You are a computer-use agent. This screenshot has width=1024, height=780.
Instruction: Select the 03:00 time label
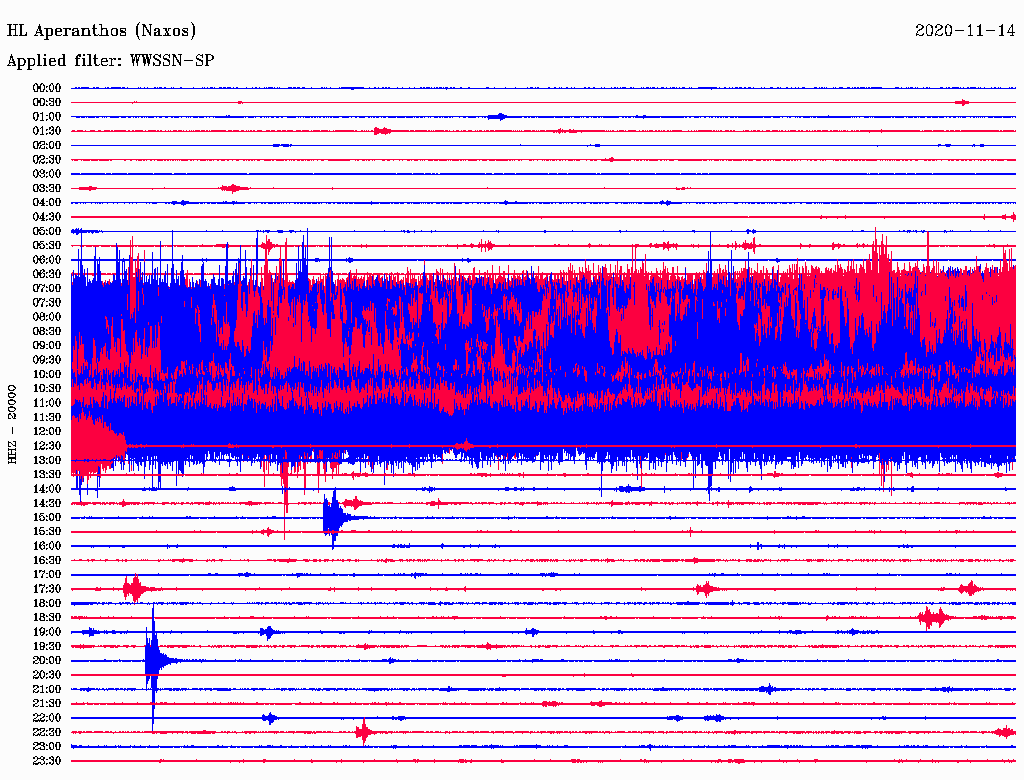pyautogui.click(x=47, y=174)
